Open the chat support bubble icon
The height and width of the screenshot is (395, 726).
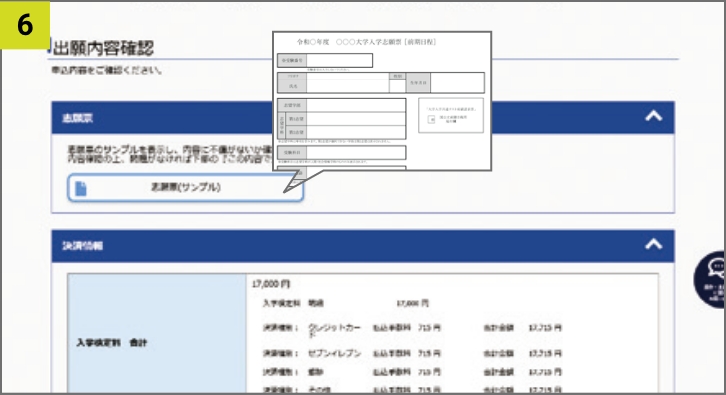click(x=711, y=279)
